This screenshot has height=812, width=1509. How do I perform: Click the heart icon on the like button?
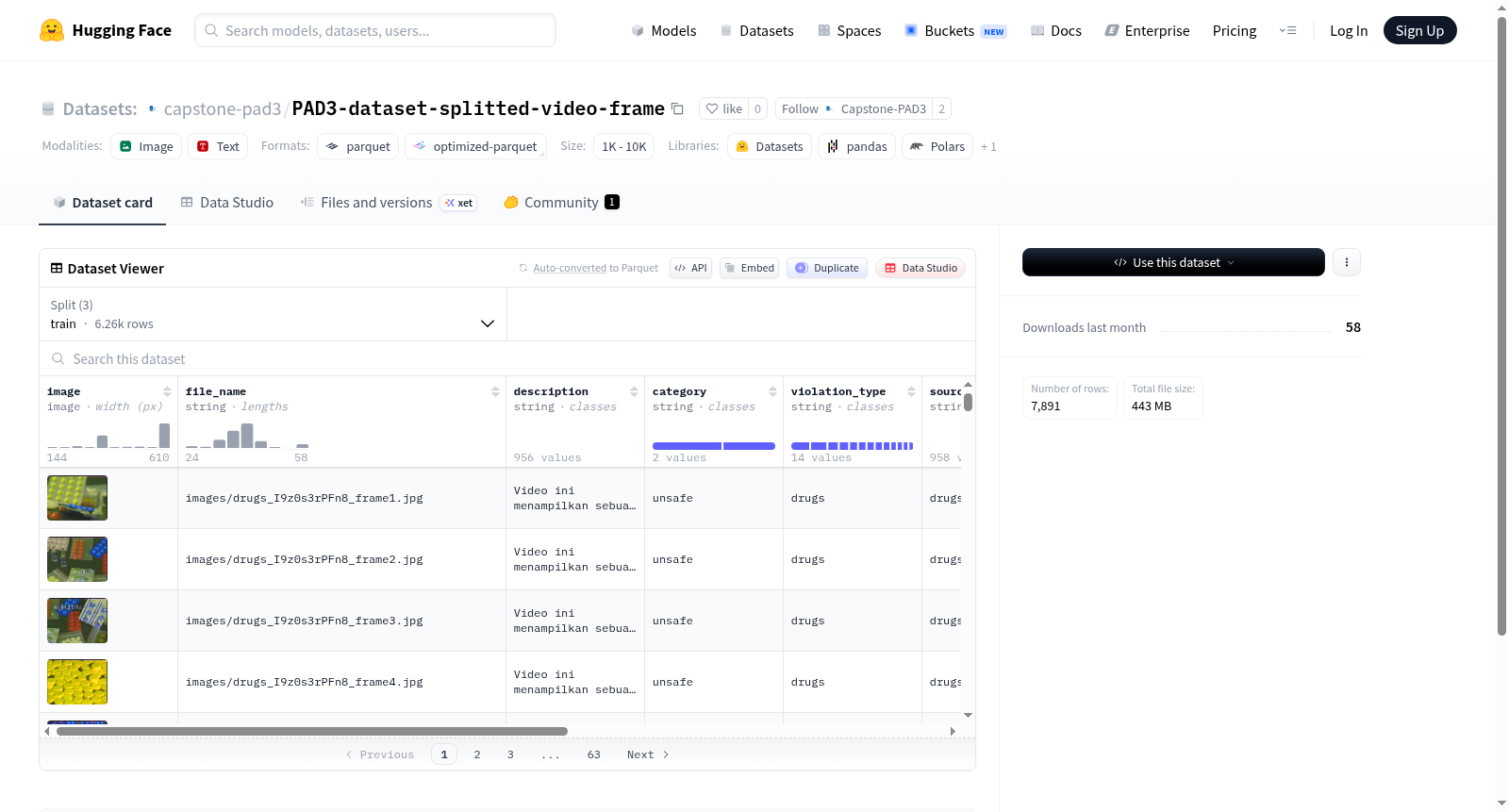(712, 108)
